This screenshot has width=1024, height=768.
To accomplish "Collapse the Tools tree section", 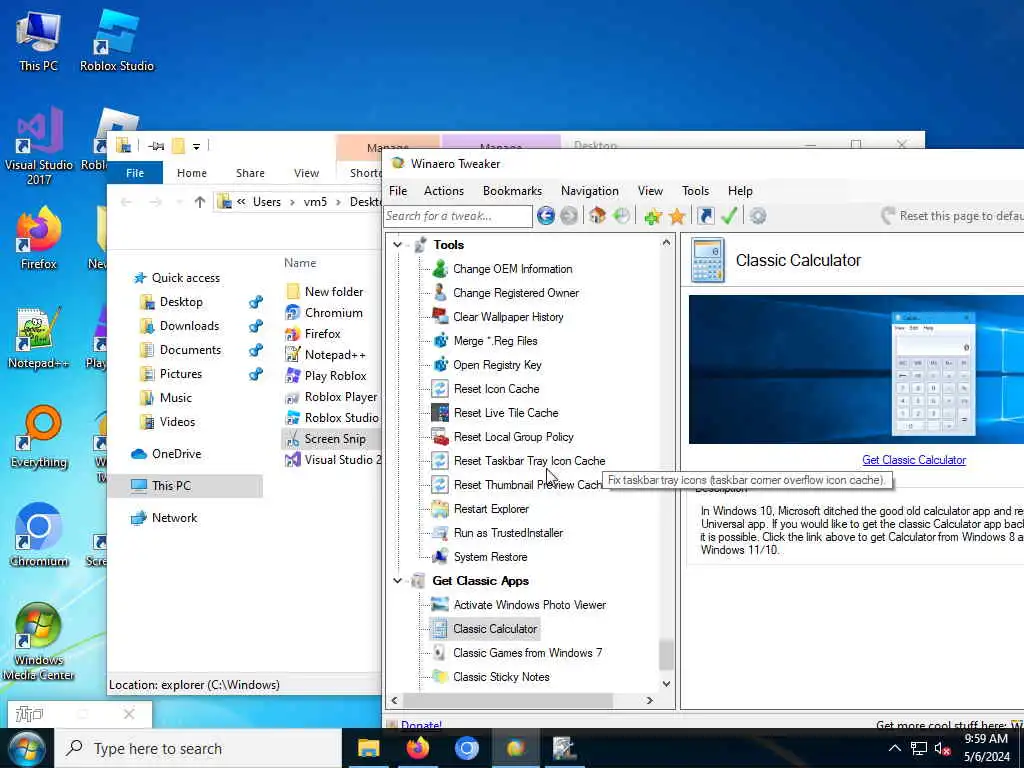I will pos(397,244).
